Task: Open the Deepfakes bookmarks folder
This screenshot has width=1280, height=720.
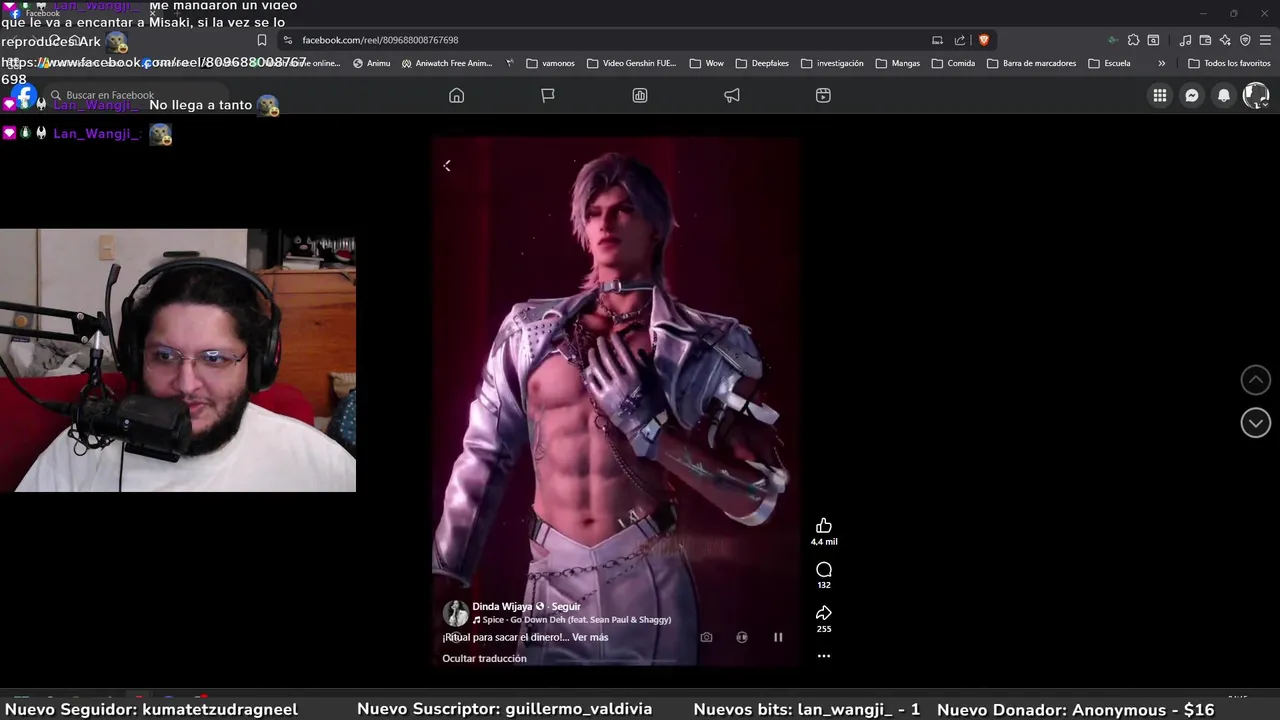Action: click(762, 63)
